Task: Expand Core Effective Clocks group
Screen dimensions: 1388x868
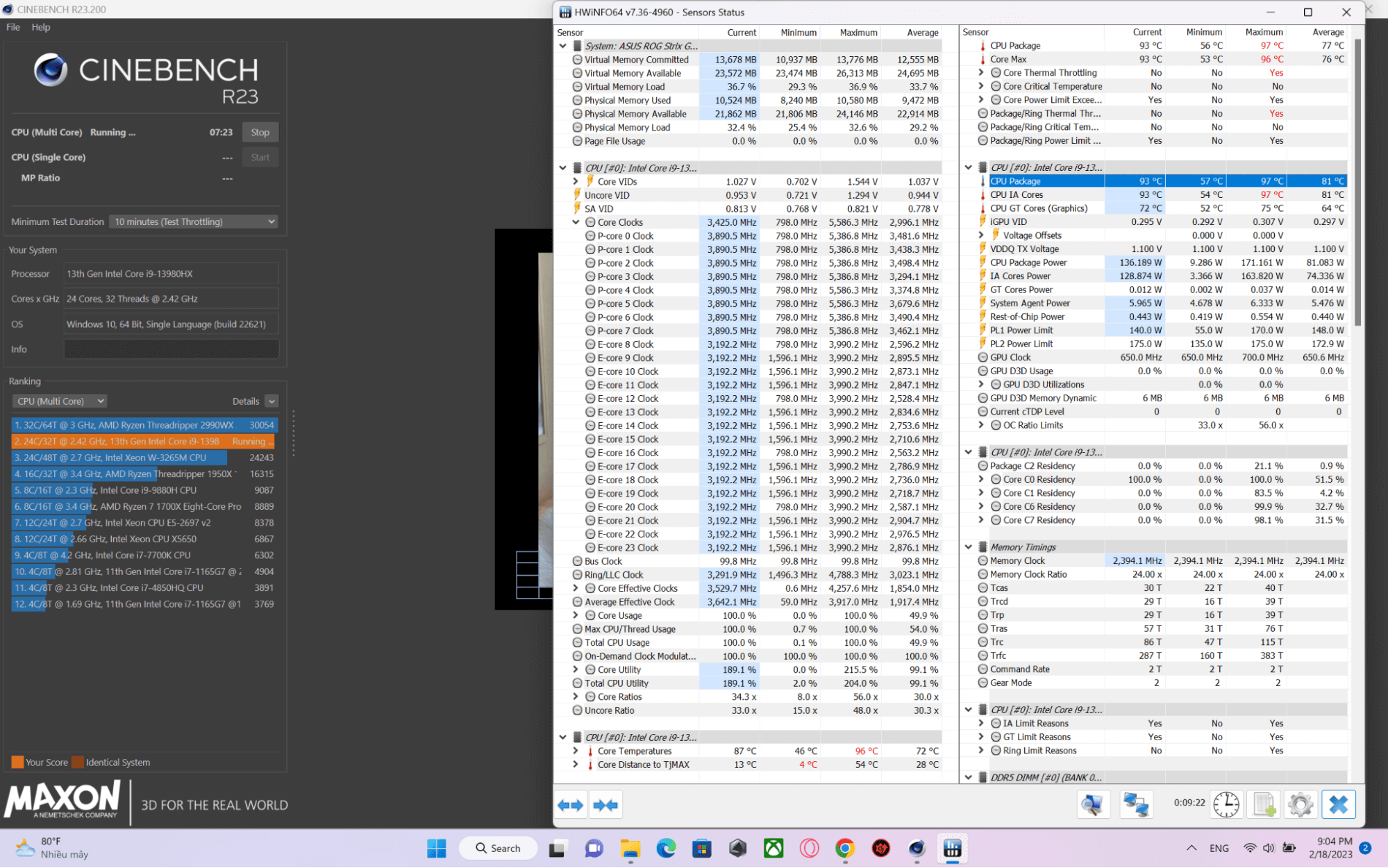Action: click(x=575, y=588)
